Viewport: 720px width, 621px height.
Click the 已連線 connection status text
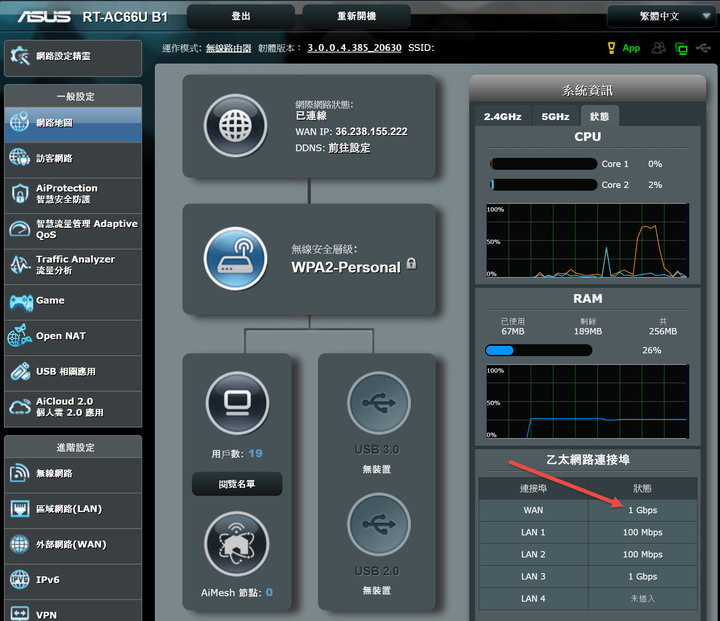tap(311, 115)
